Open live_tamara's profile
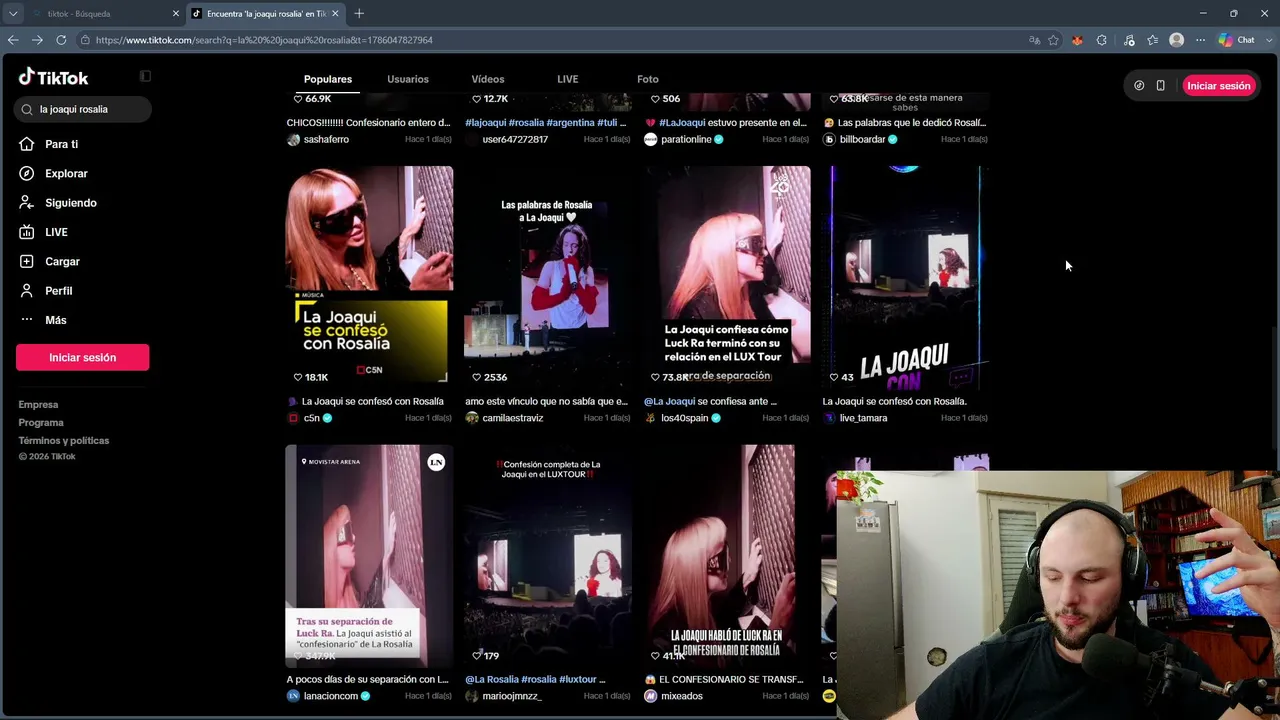The width and height of the screenshot is (1280, 720). click(x=863, y=418)
